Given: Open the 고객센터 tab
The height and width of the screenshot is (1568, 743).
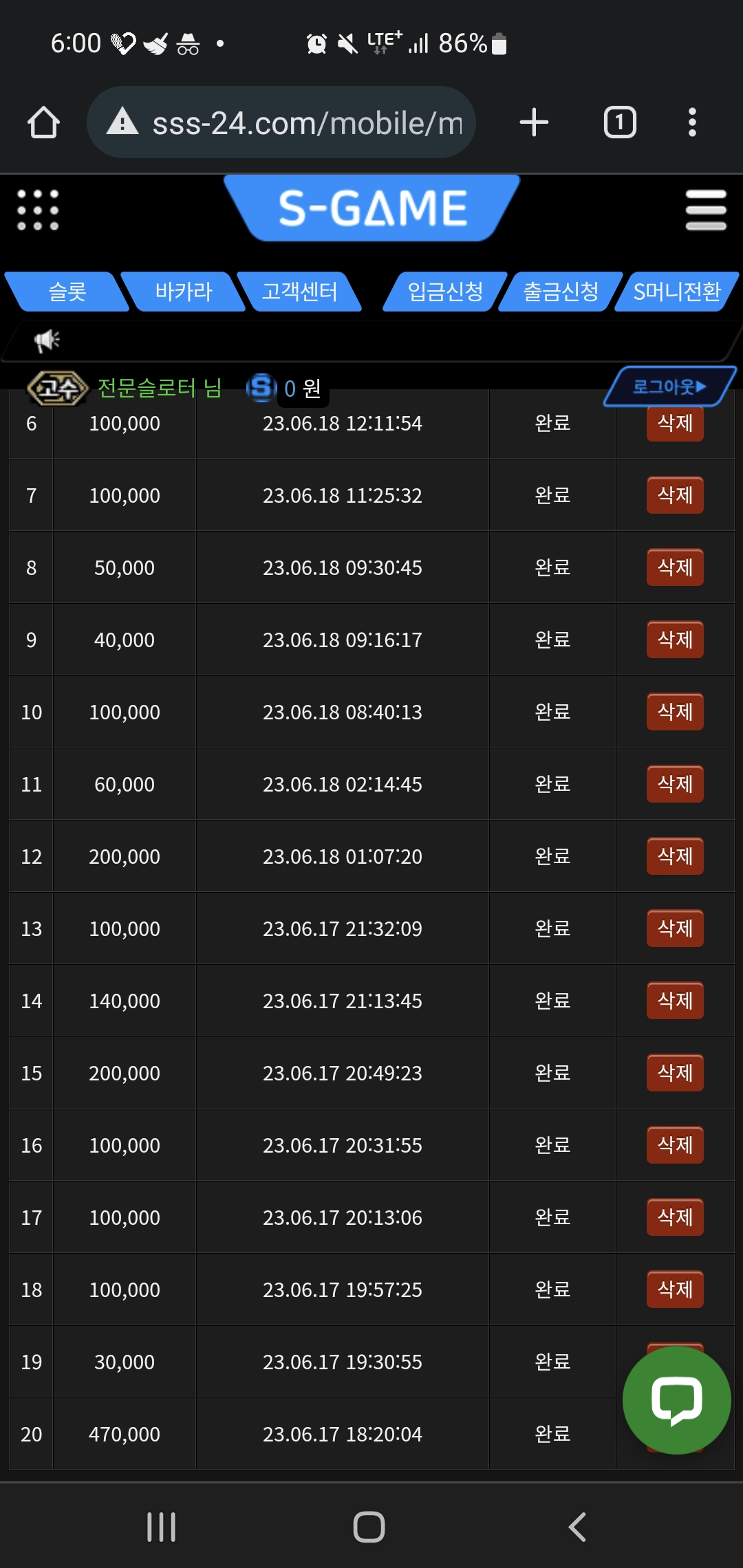Looking at the screenshot, I should pyautogui.click(x=299, y=292).
